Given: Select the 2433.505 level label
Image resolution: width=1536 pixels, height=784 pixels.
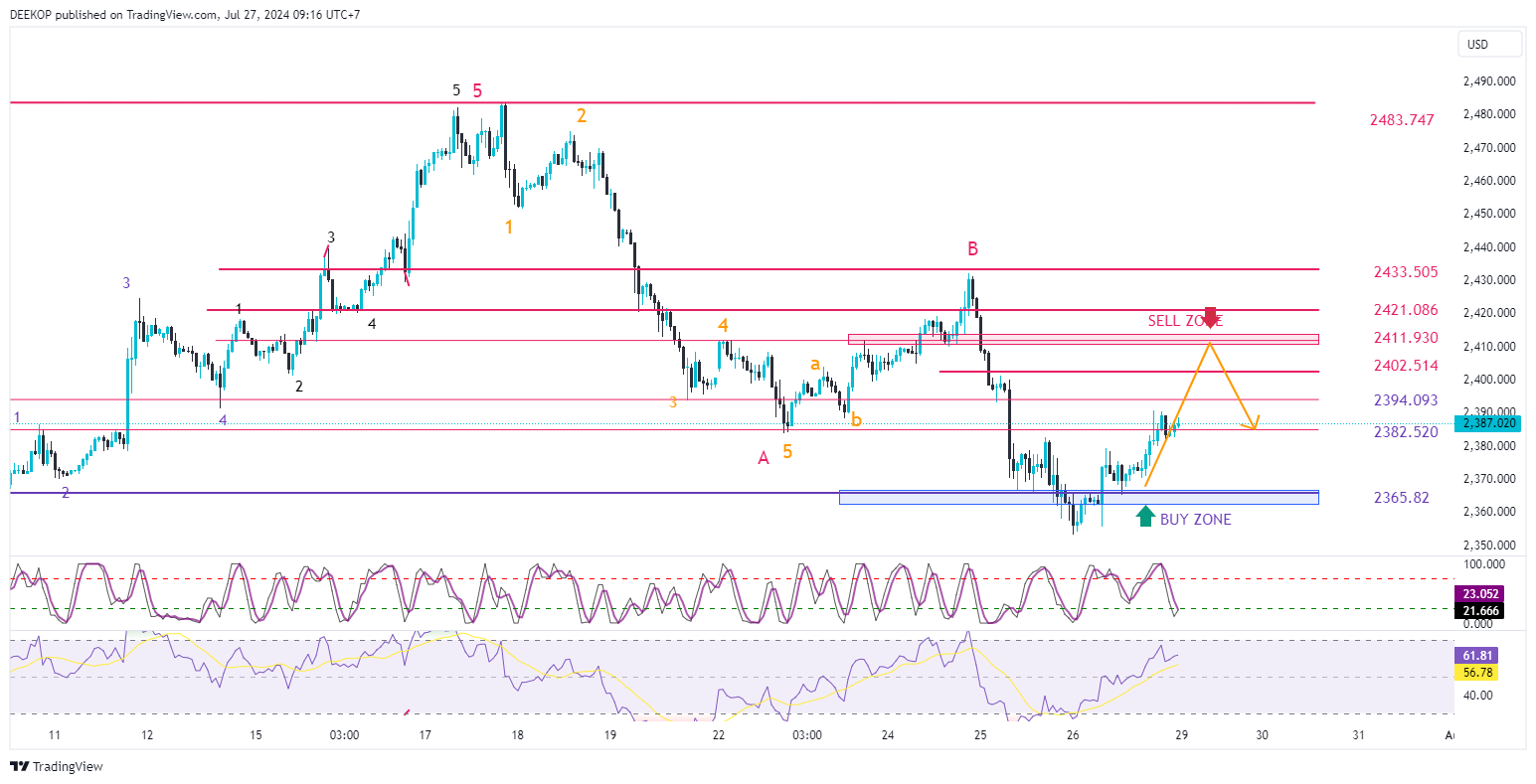Looking at the screenshot, I should [x=1406, y=271].
